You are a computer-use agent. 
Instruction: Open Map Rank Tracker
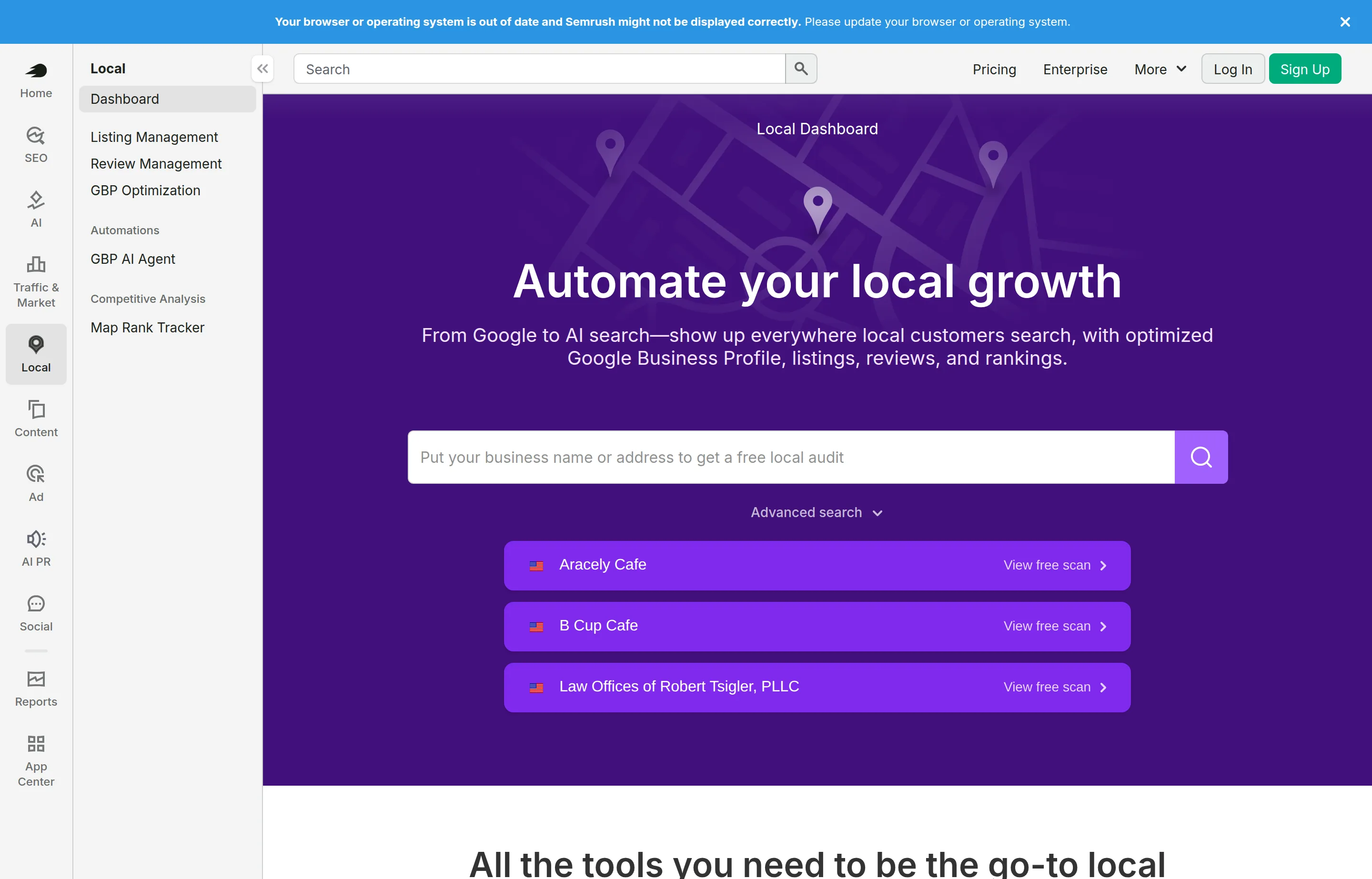[147, 328]
